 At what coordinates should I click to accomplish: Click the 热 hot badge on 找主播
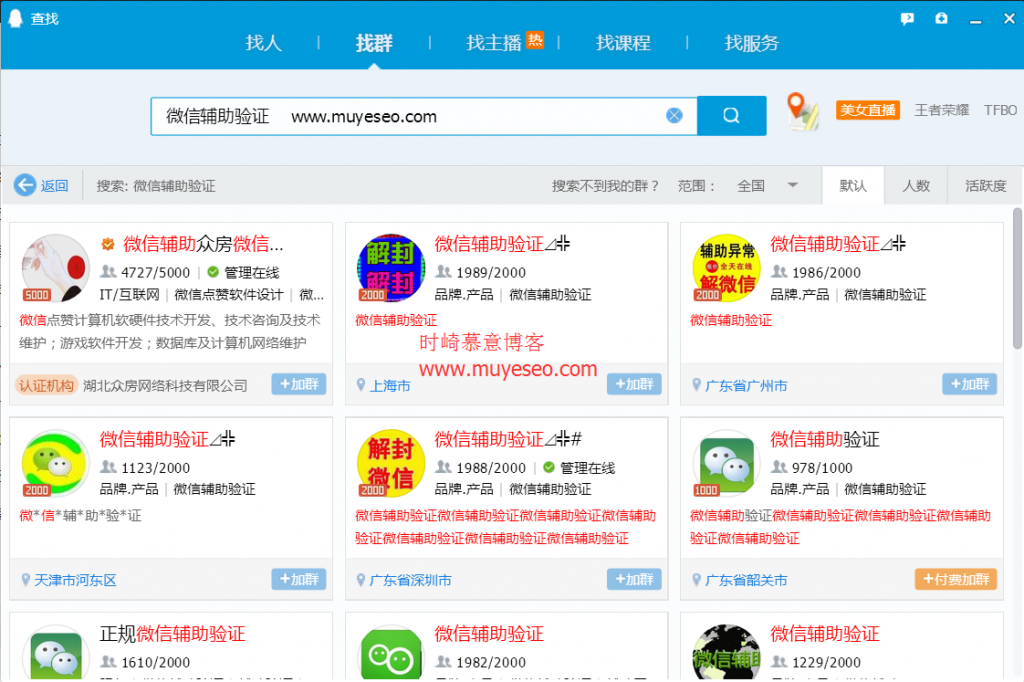click(x=535, y=40)
